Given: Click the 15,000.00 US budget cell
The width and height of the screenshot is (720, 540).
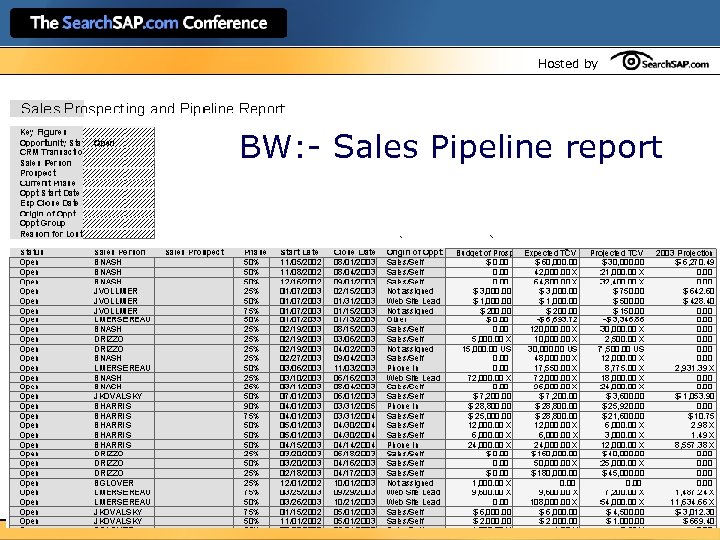Looking at the screenshot, I should [x=487, y=349].
